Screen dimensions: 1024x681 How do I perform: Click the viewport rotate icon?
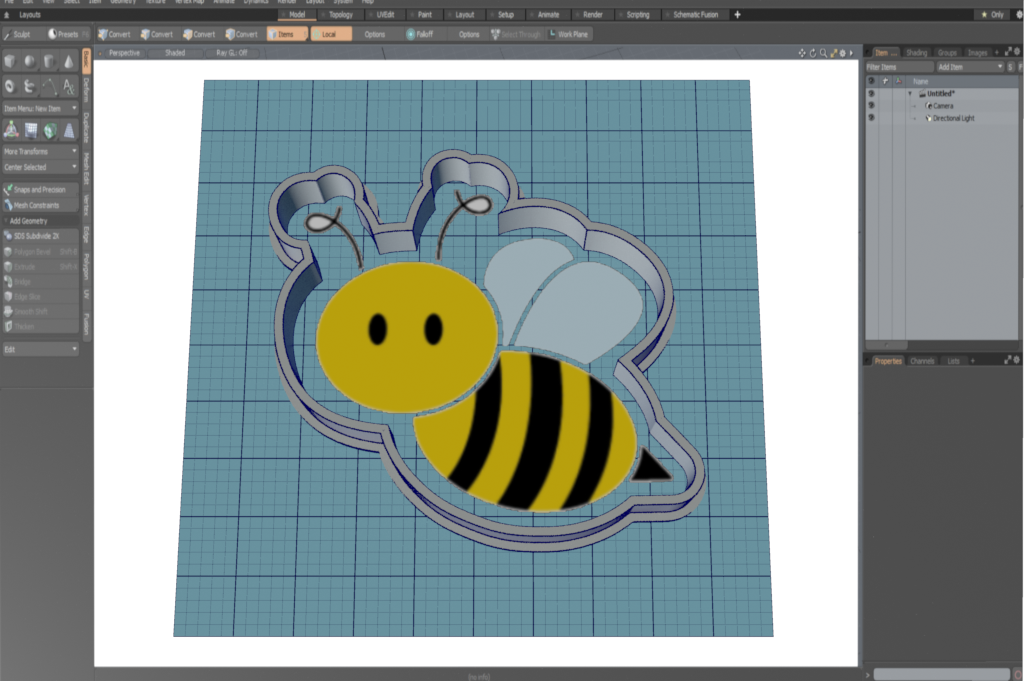[x=812, y=52]
